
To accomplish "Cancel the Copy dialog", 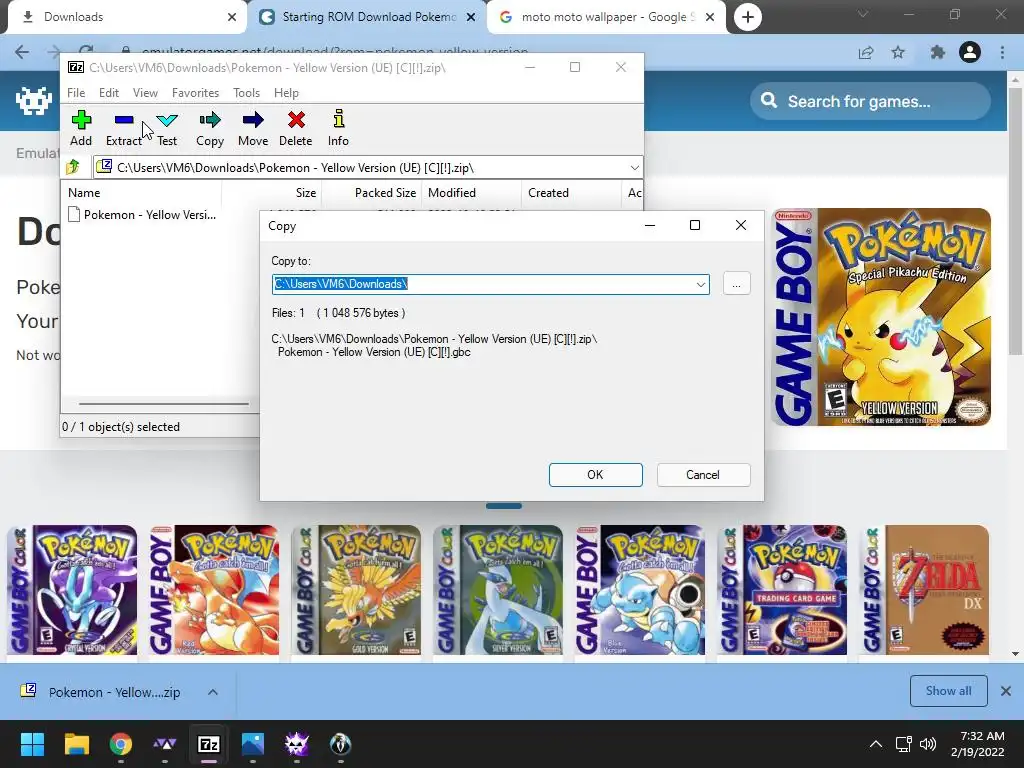I will tap(703, 475).
